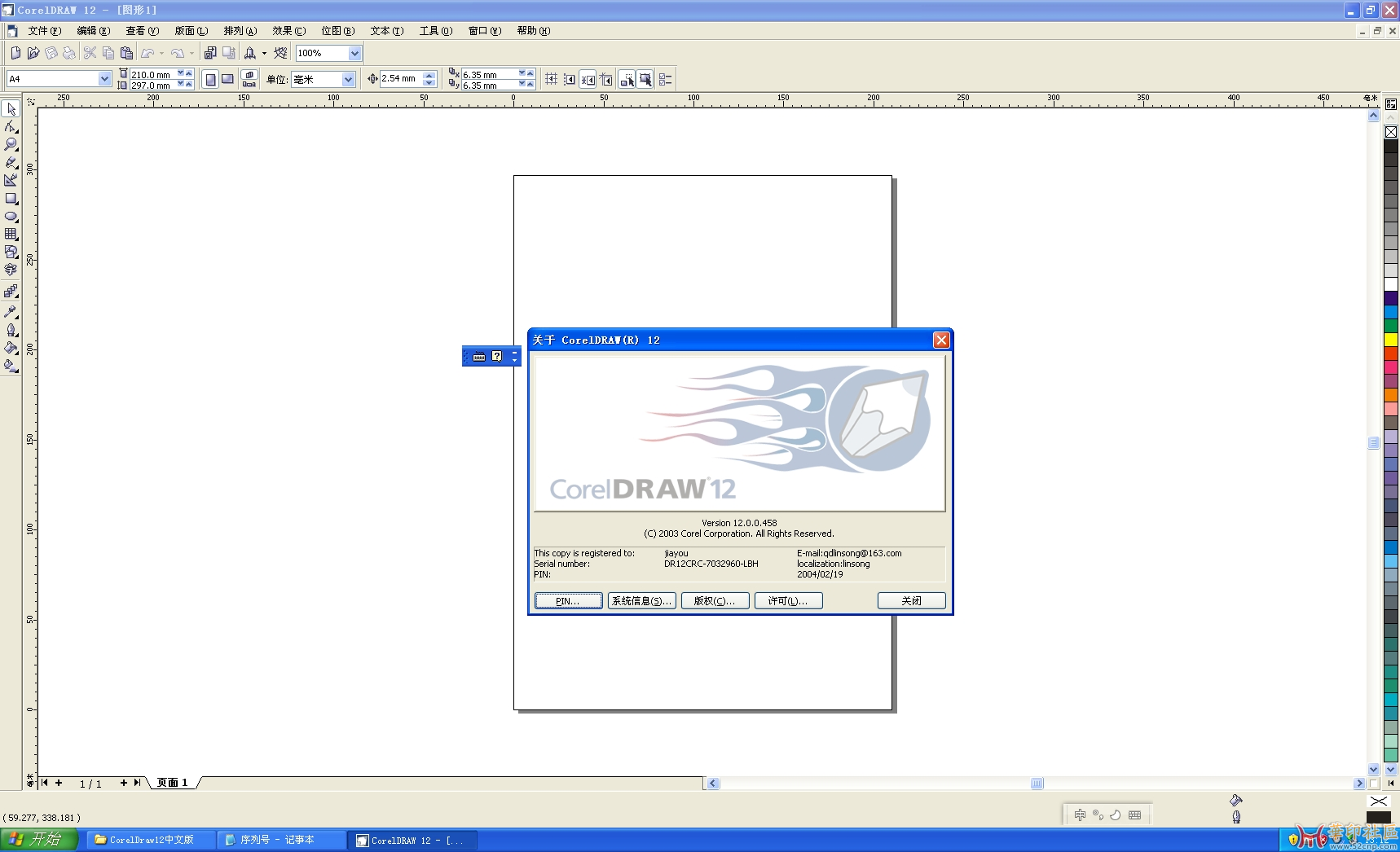The width and height of the screenshot is (1400, 852).
Task: Open the 位图 menu
Action: [x=338, y=31]
